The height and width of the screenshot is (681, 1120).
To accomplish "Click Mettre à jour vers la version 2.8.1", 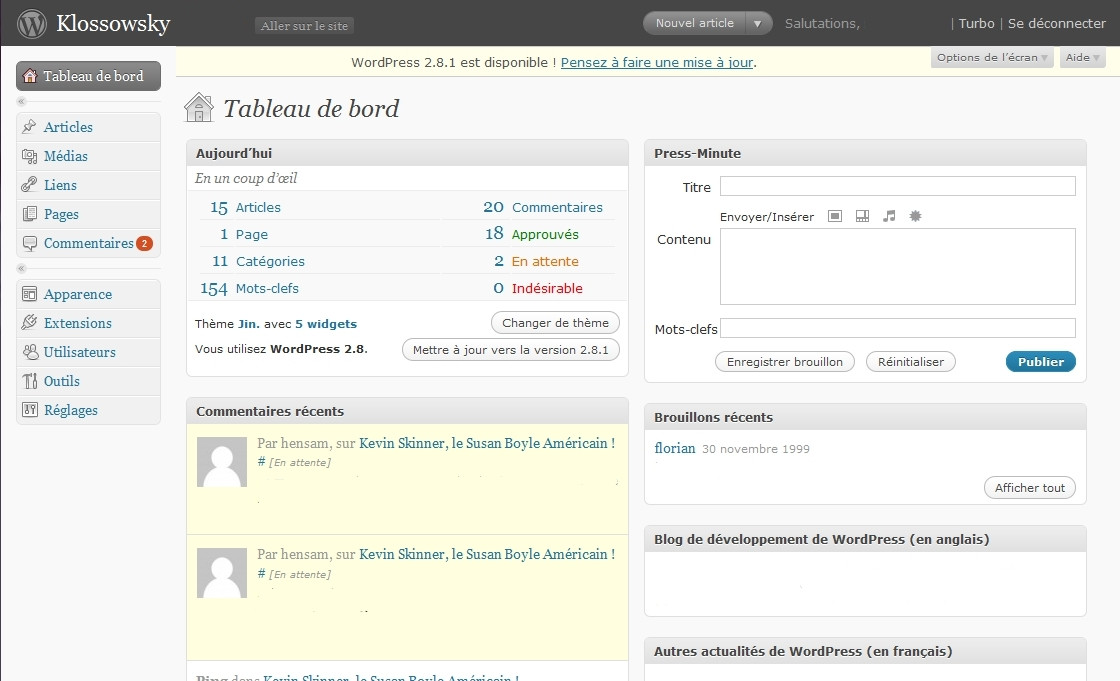I will click(511, 349).
